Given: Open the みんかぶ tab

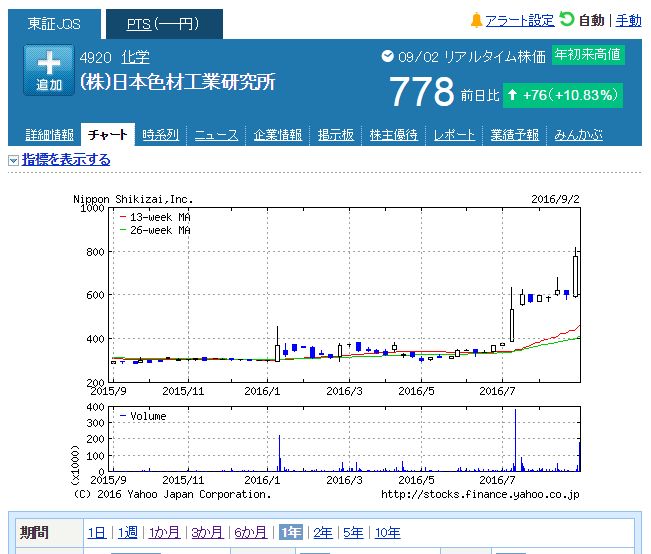Looking at the screenshot, I should click(578, 135).
